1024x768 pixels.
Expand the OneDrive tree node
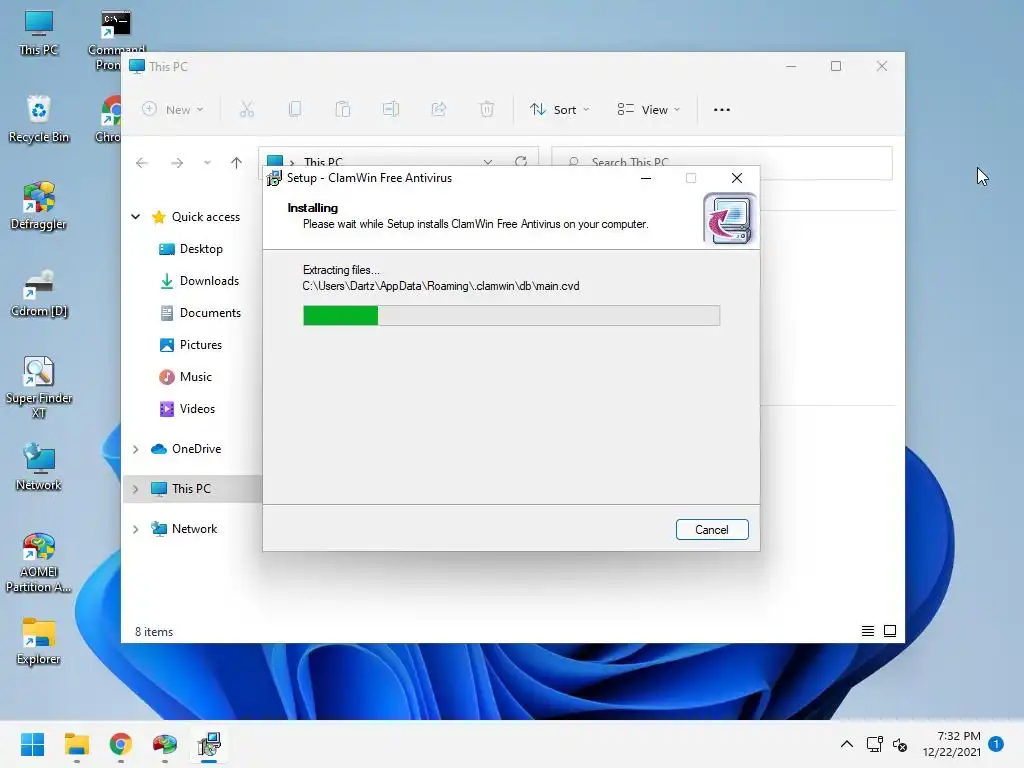(135, 449)
